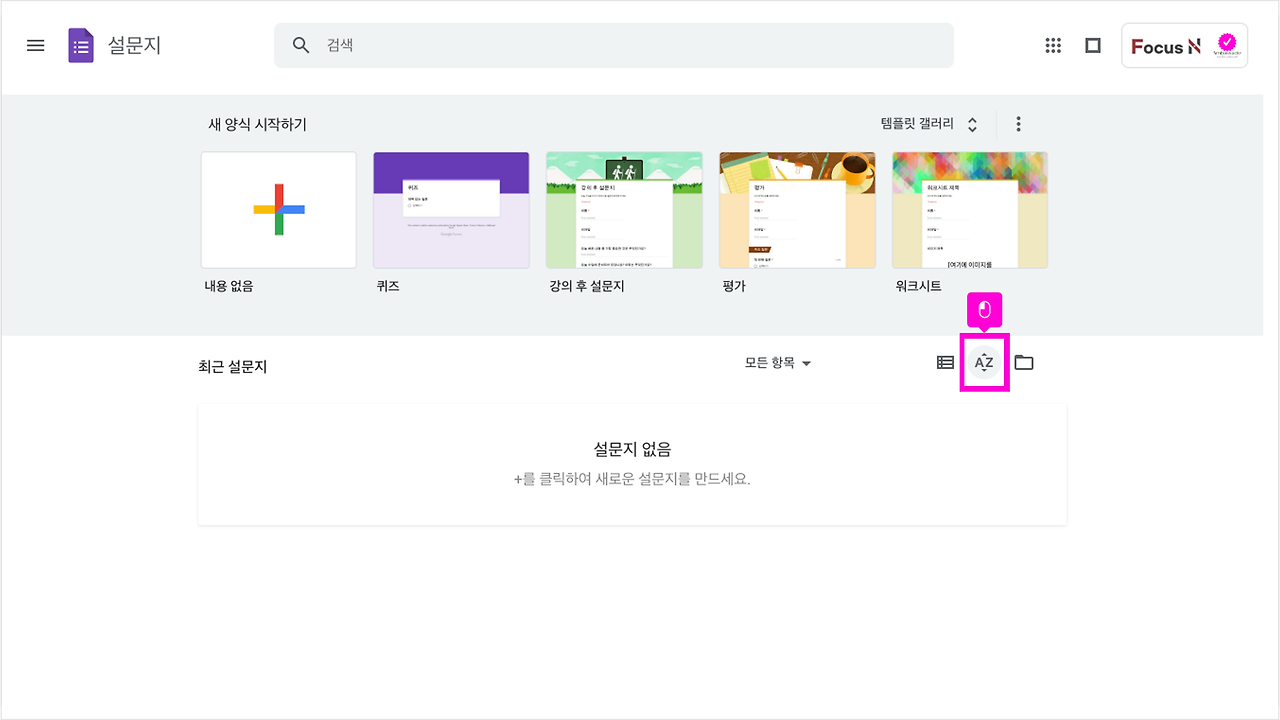Screen dimensions: 1280x720
Task: Open the Google apps grid icon
Action: click(x=1053, y=45)
